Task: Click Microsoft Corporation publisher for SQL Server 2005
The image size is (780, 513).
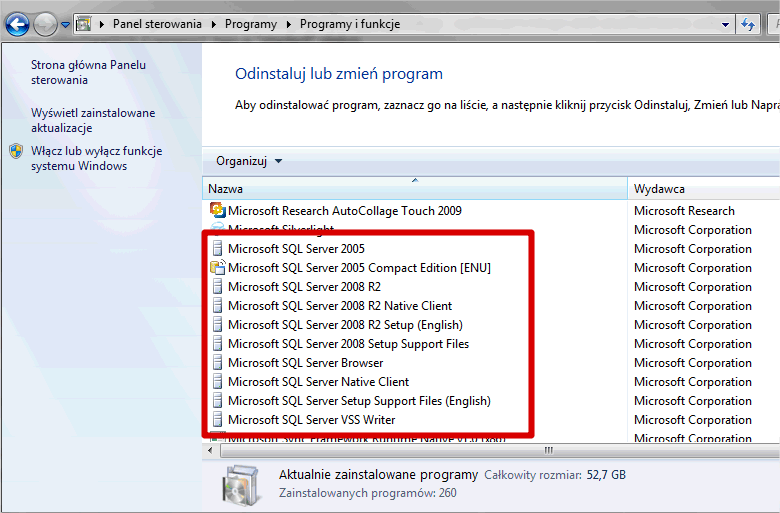Action: pyautogui.click(x=692, y=249)
